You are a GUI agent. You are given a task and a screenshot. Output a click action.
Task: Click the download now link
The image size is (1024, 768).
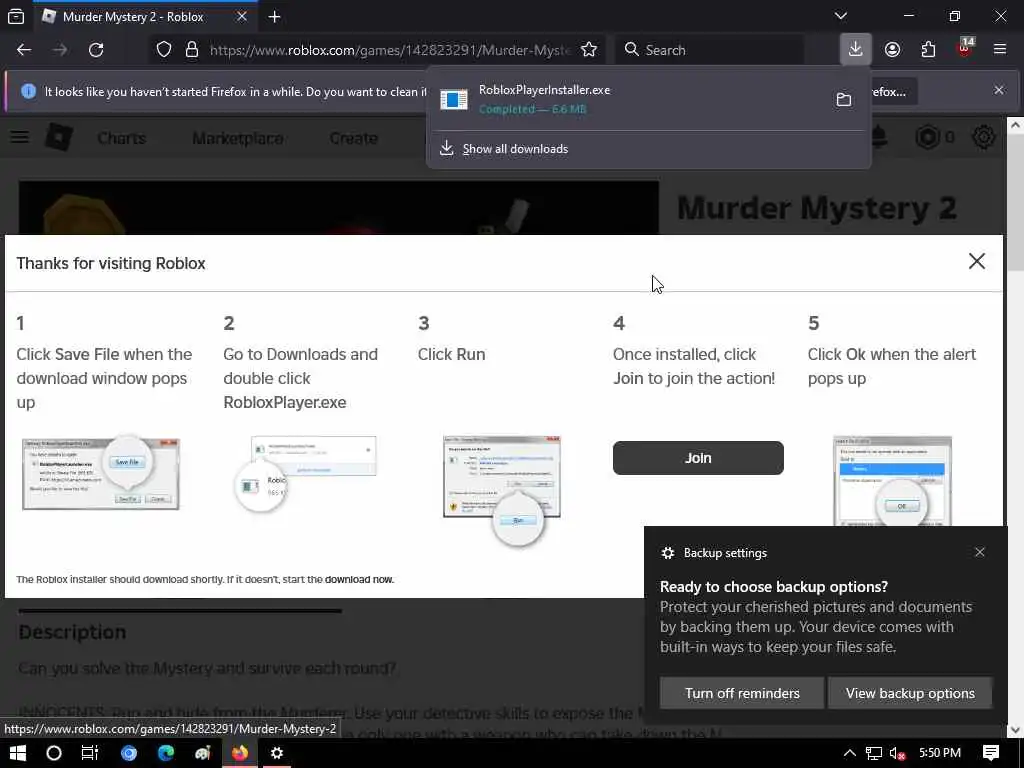(x=359, y=579)
